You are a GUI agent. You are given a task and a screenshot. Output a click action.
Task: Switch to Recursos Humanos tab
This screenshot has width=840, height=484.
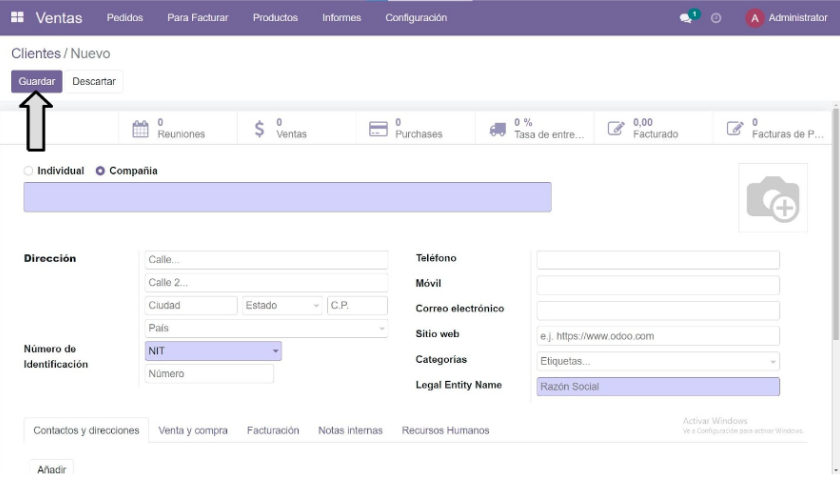point(445,430)
